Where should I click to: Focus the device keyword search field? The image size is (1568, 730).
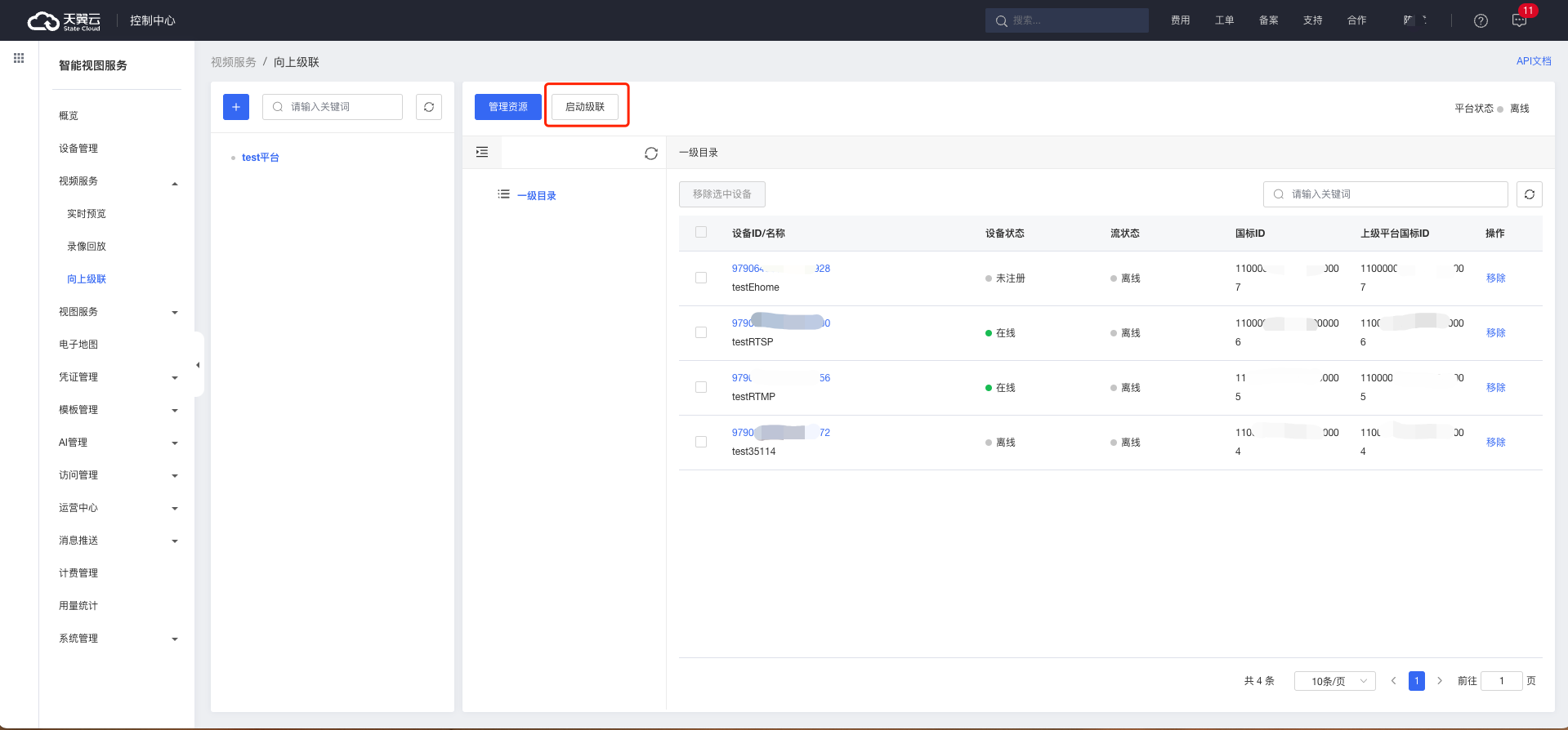click(x=1386, y=194)
